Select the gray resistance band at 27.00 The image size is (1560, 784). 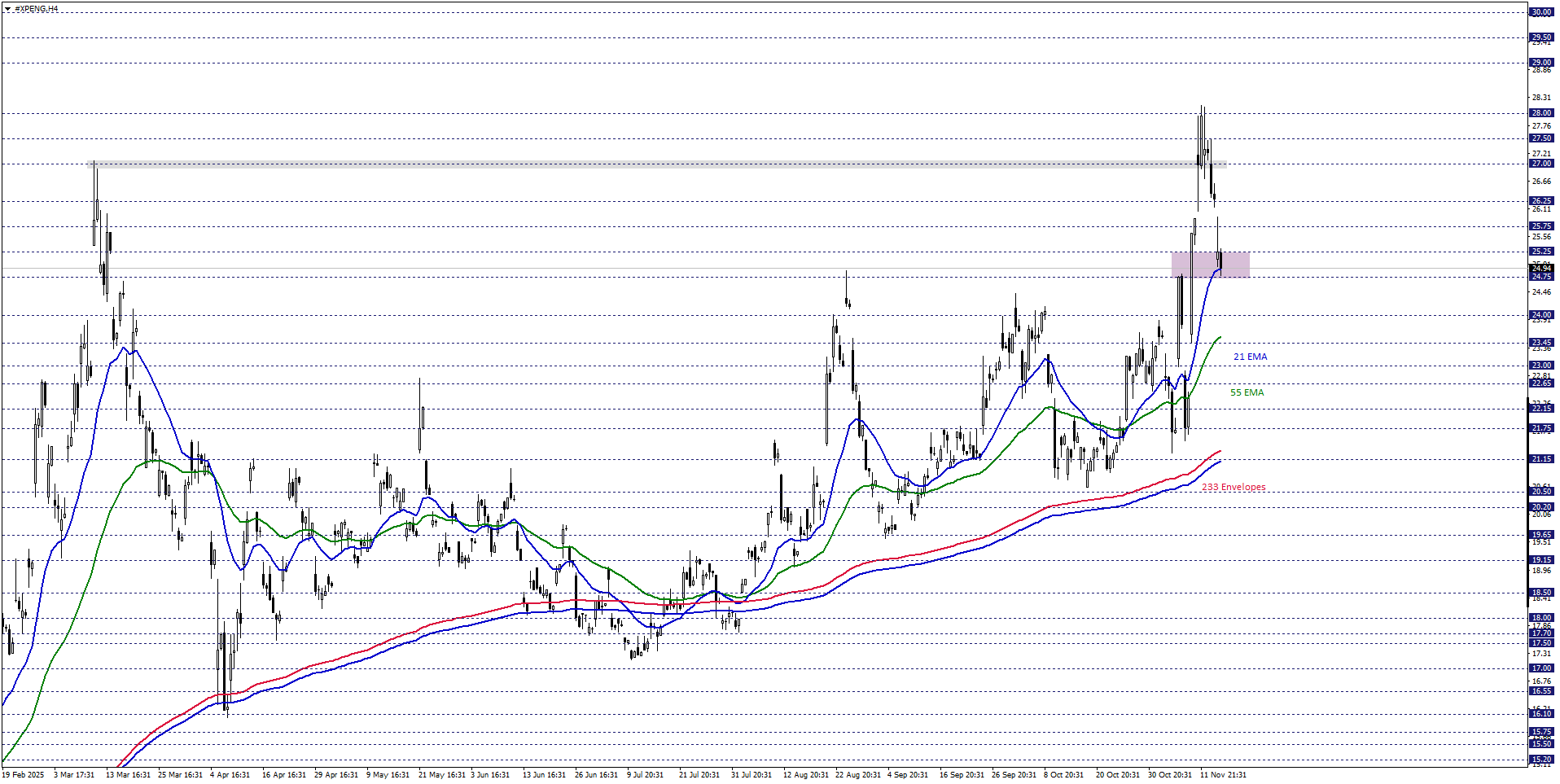(x=651, y=164)
